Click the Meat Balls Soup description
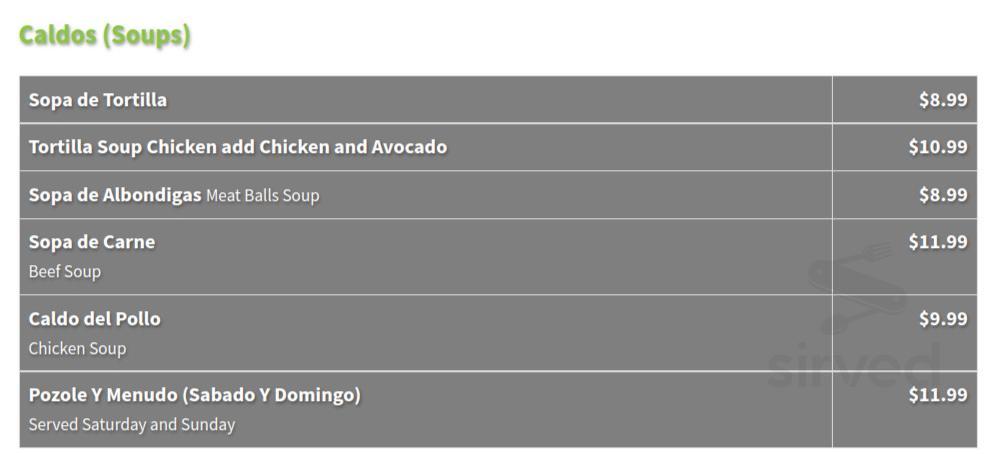Viewport: 994px width, 454px height. click(x=262, y=196)
